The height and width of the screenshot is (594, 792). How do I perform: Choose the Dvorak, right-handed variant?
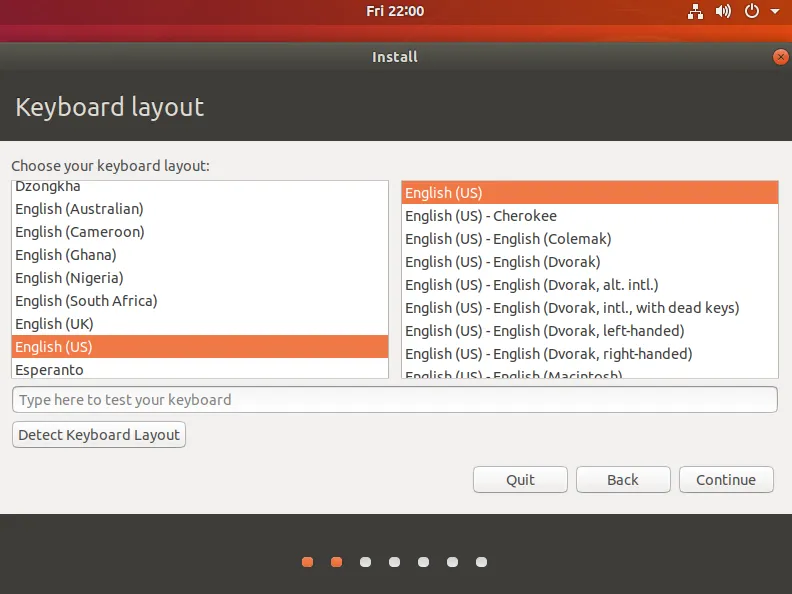point(589,354)
